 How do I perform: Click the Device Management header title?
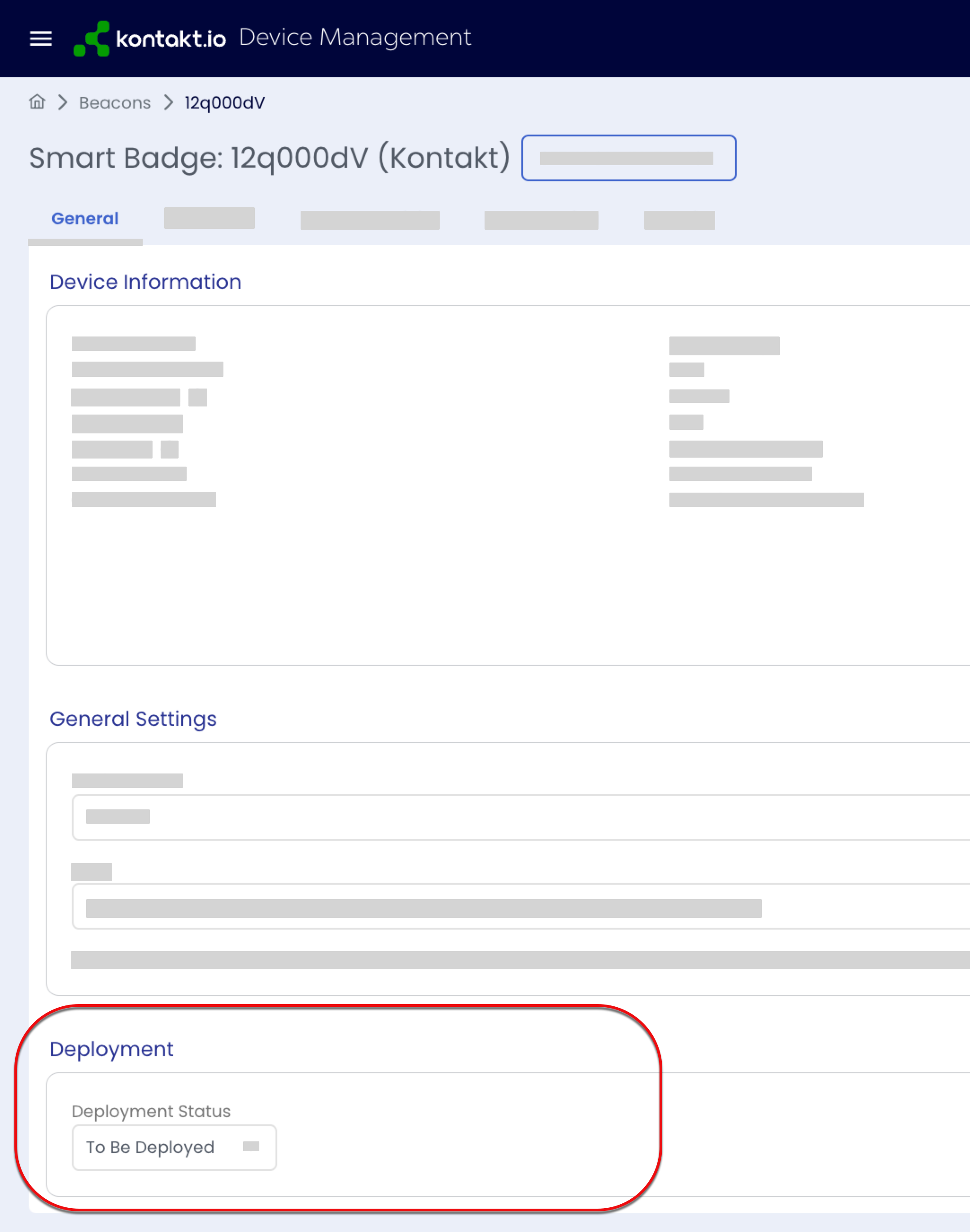point(355,38)
